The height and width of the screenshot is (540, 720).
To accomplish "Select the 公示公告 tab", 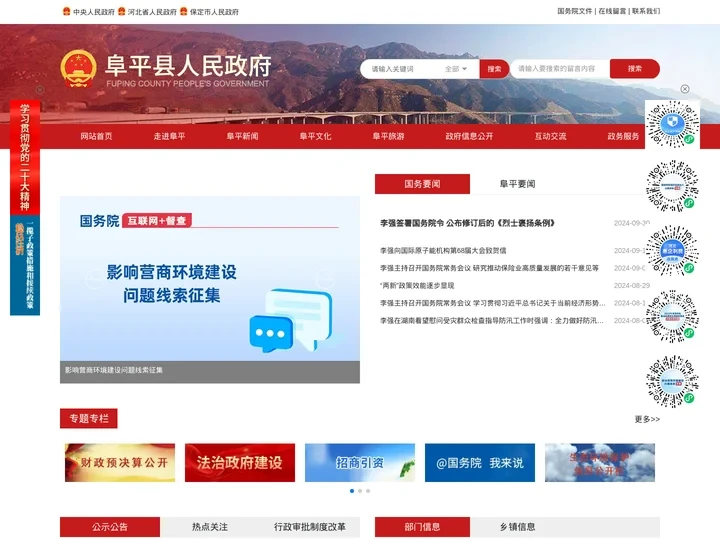I will [x=110, y=527].
